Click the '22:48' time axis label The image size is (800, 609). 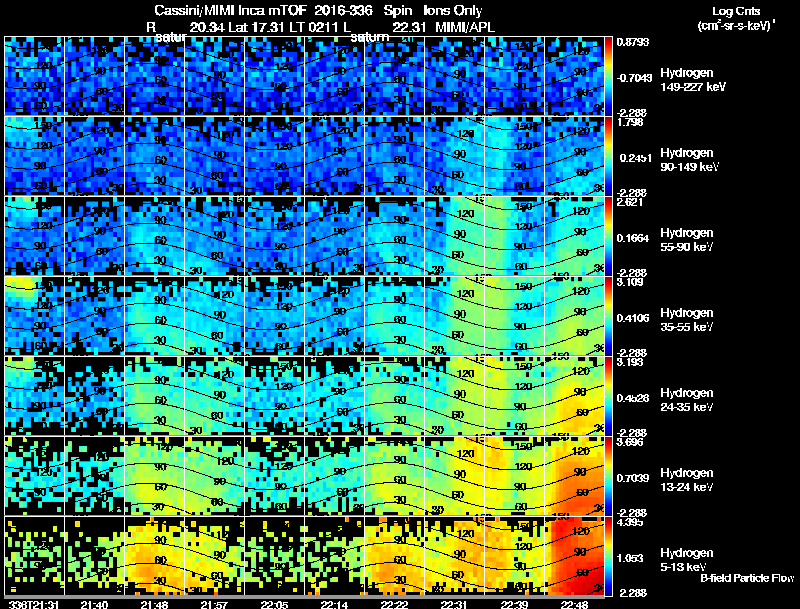(x=574, y=605)
